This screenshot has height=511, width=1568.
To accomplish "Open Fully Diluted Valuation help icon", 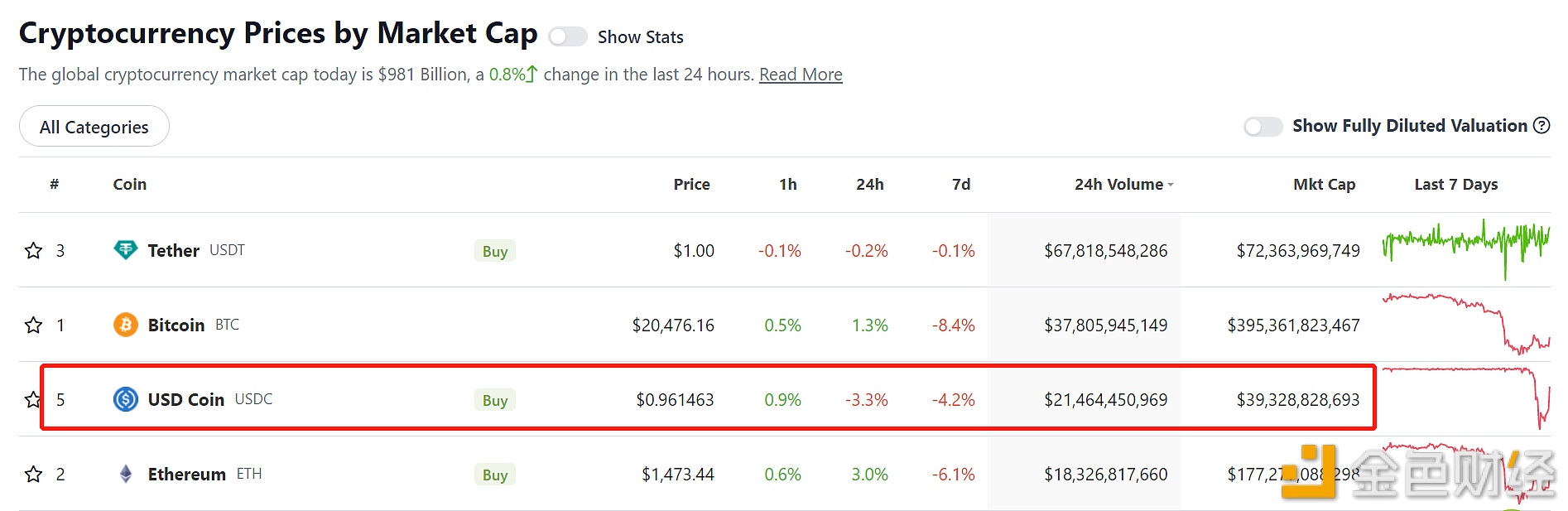I will click(1542, 125).
